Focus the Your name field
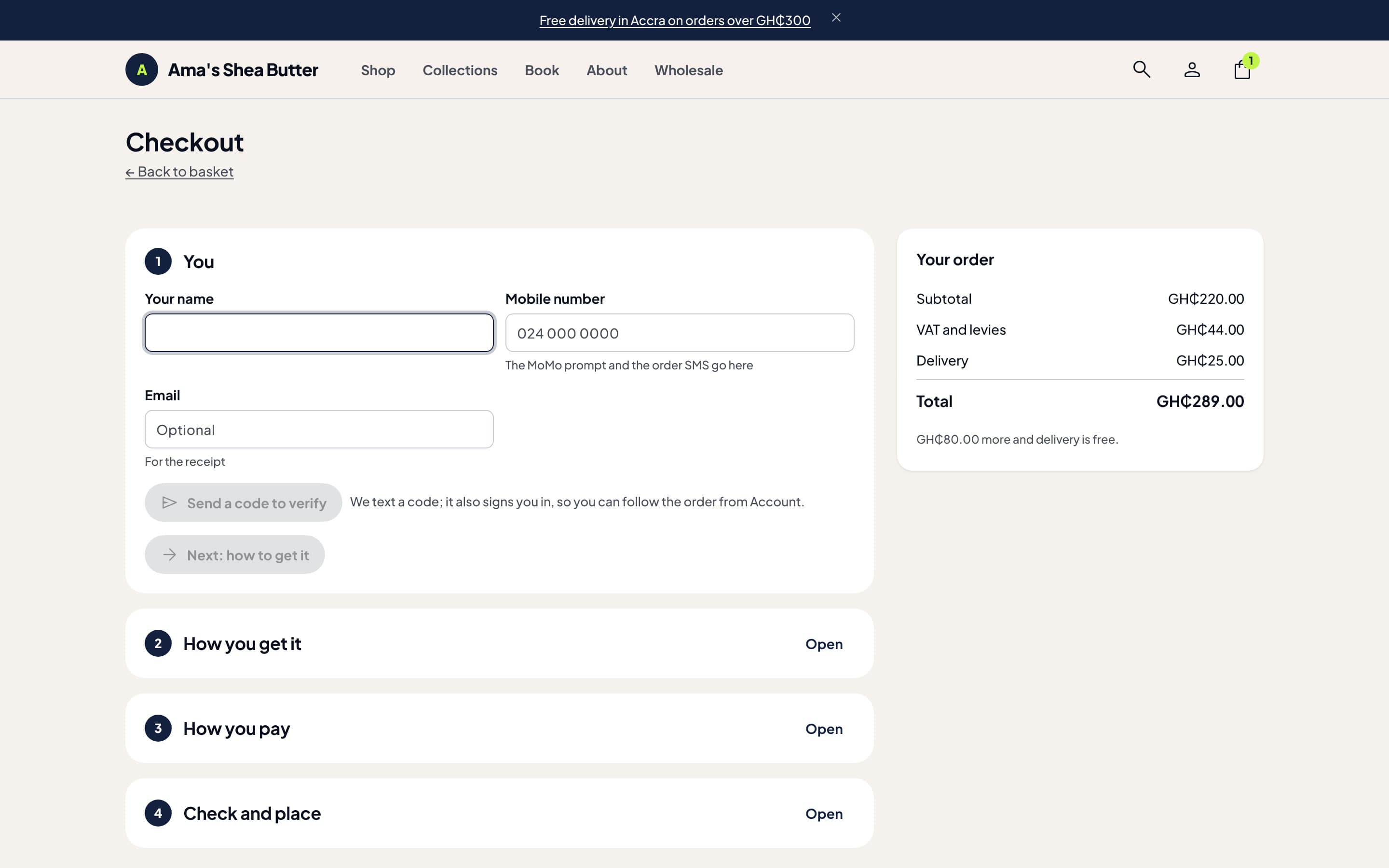1389x868 pixels. coord(319,332)
